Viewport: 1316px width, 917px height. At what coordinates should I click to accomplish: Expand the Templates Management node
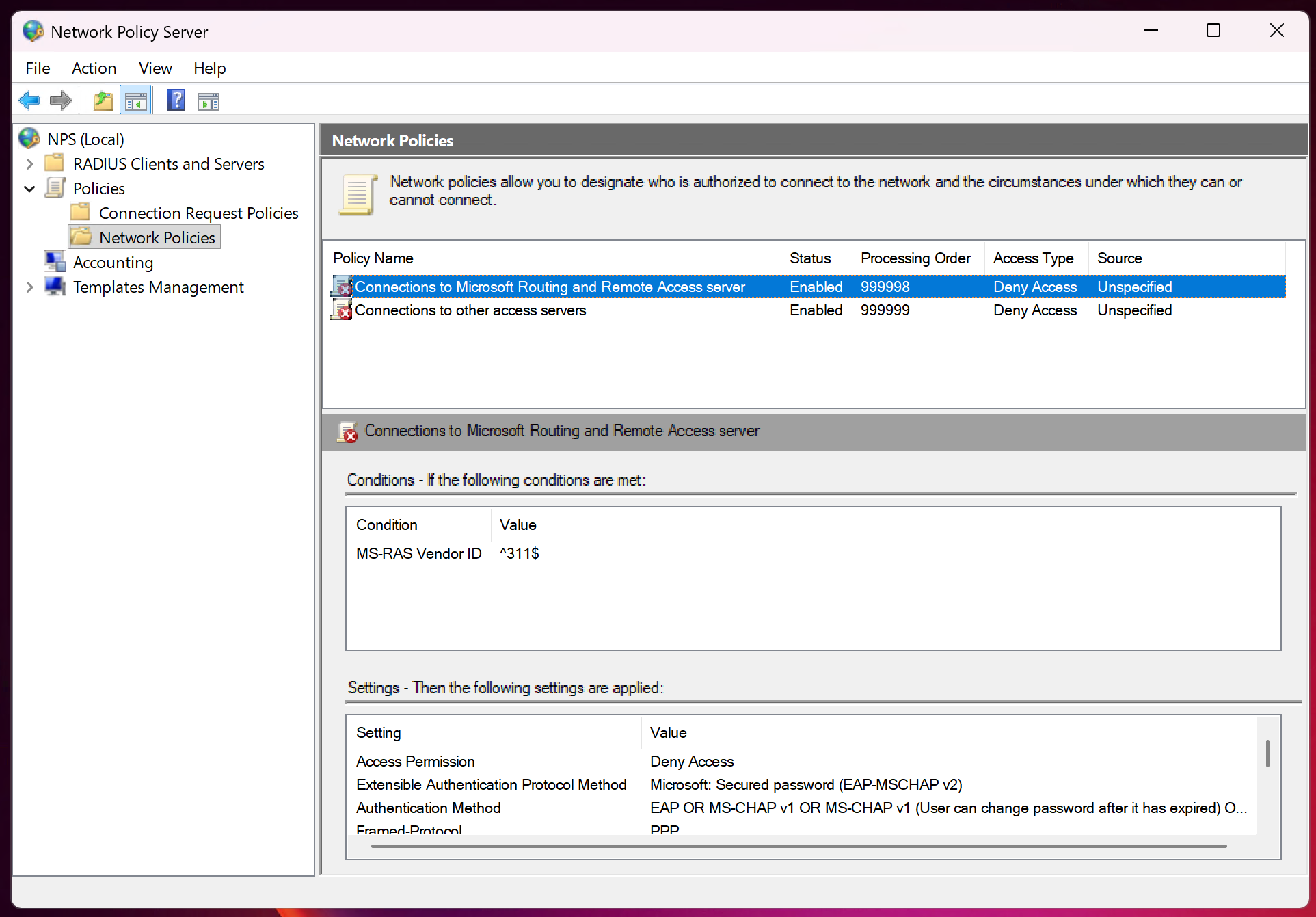(29, 287)
